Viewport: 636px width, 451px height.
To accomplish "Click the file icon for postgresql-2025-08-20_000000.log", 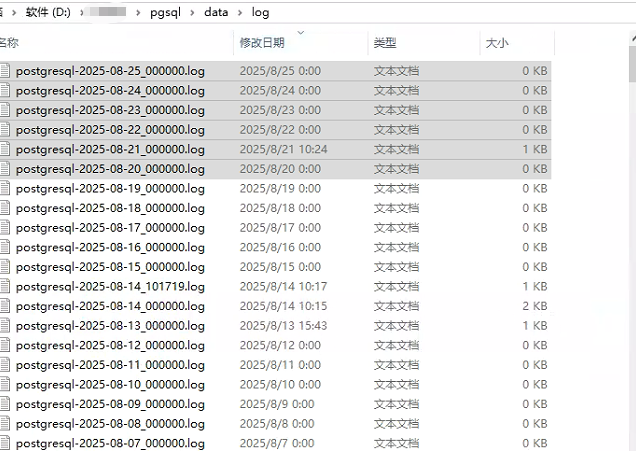I will pyautogui.click(x=4, y=169).
